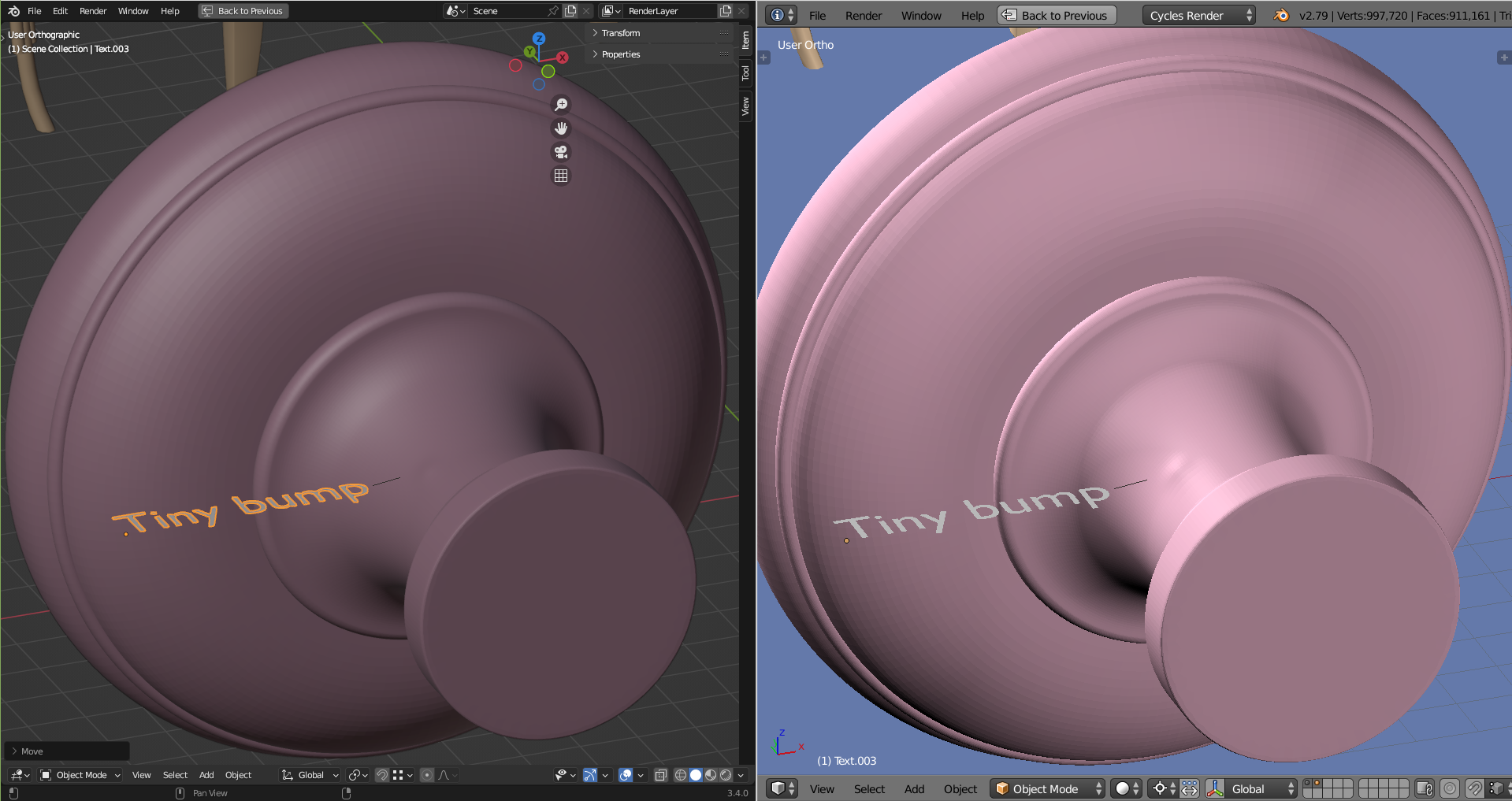Click Back to Previous in left window
Screen dimensions: 1512x801
(243, 11)
